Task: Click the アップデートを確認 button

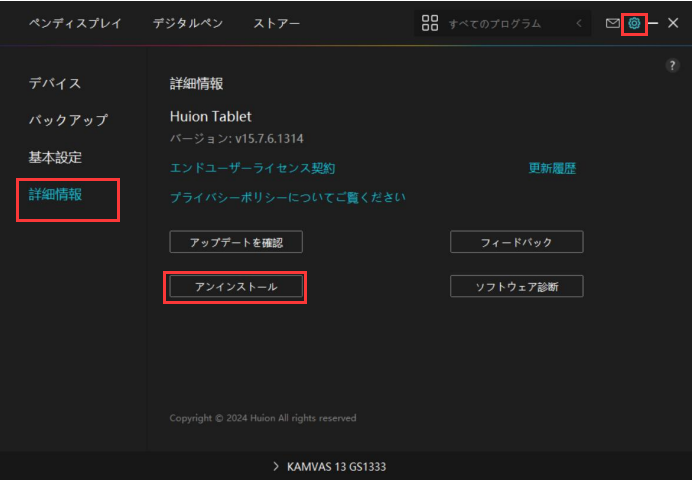Action: tap(236, 242)
